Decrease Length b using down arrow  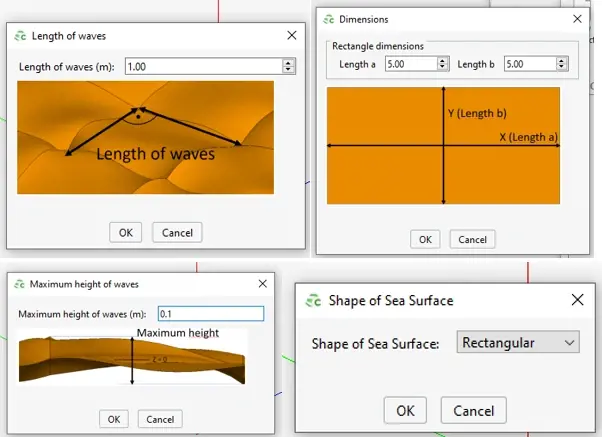(561, 68)
